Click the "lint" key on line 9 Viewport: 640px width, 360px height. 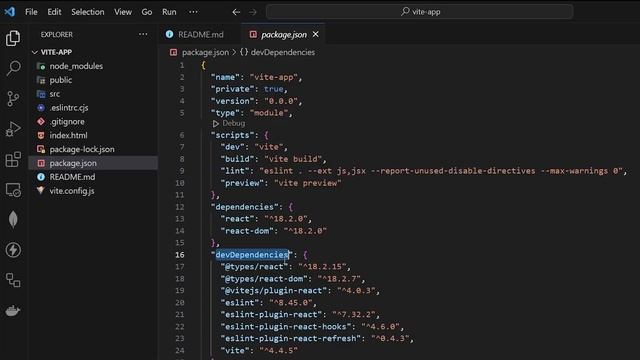pyautogui.click(x=235, y=171)
